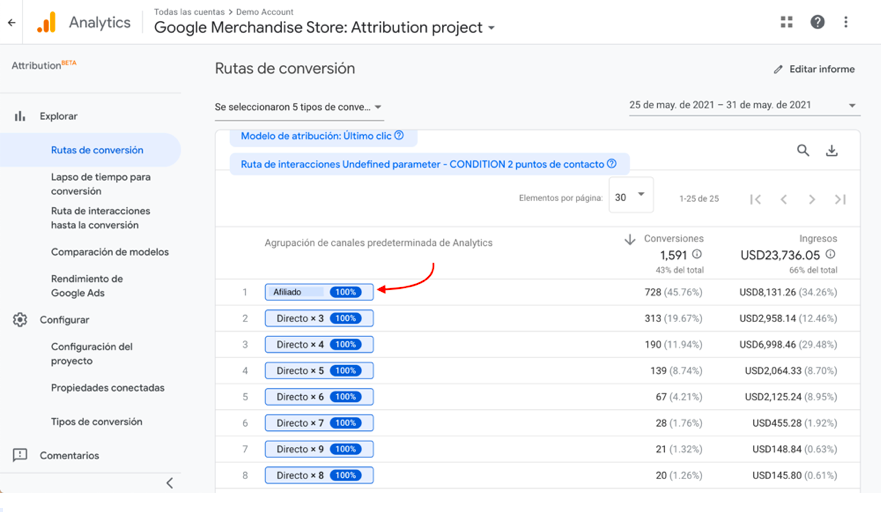Click the sort arrow beside Conversiones
The width and height of the screenshot is (881, 512).
click(x=630, y=239)
